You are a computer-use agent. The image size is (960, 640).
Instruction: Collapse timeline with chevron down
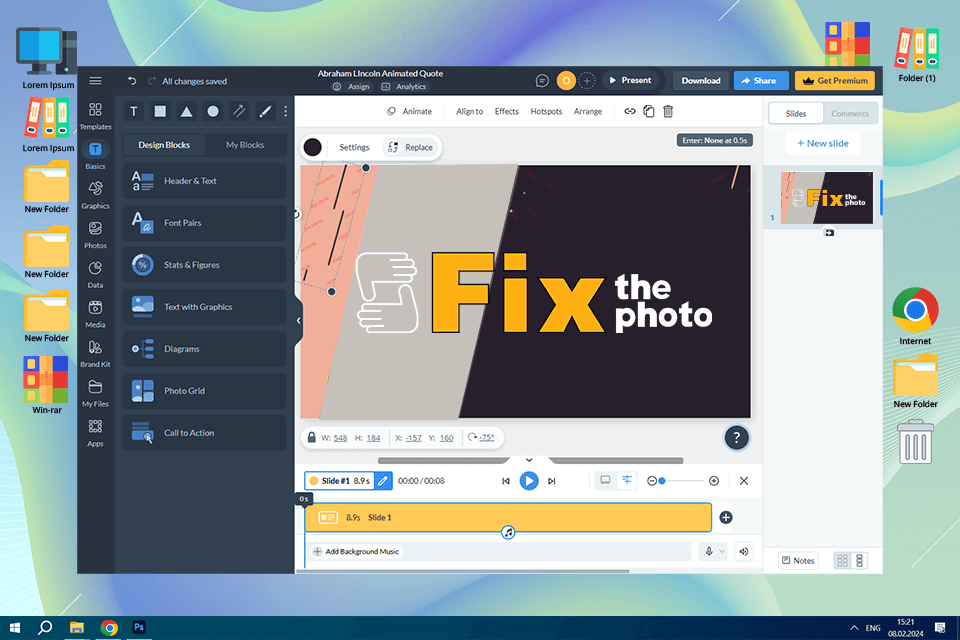click(x=529, y=460)
